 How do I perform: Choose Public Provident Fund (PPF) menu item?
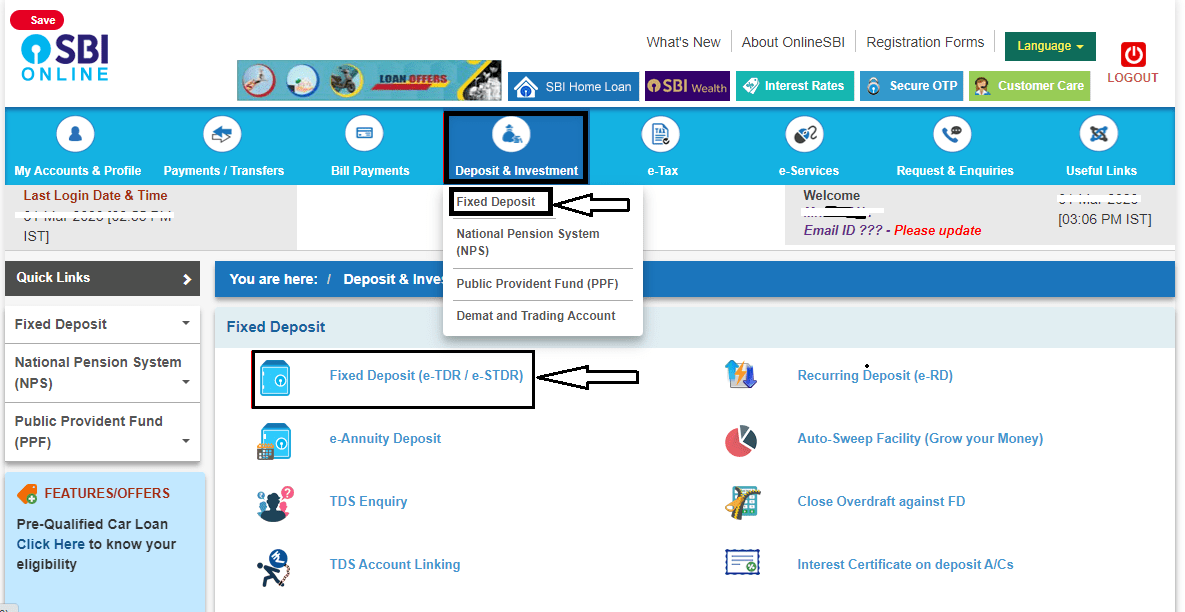(x=537, y=284)
